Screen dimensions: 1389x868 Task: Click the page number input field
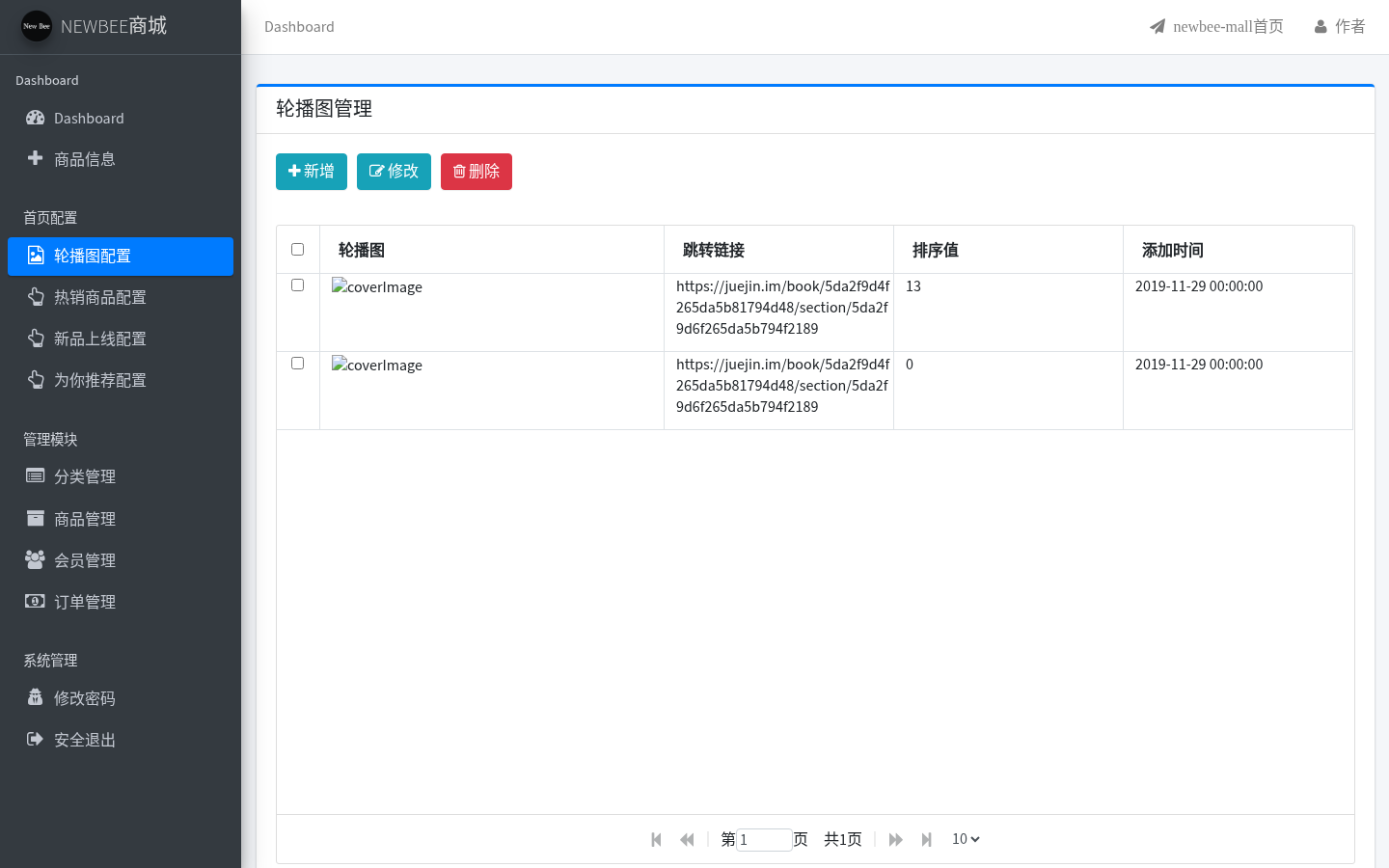coord(764,839)
